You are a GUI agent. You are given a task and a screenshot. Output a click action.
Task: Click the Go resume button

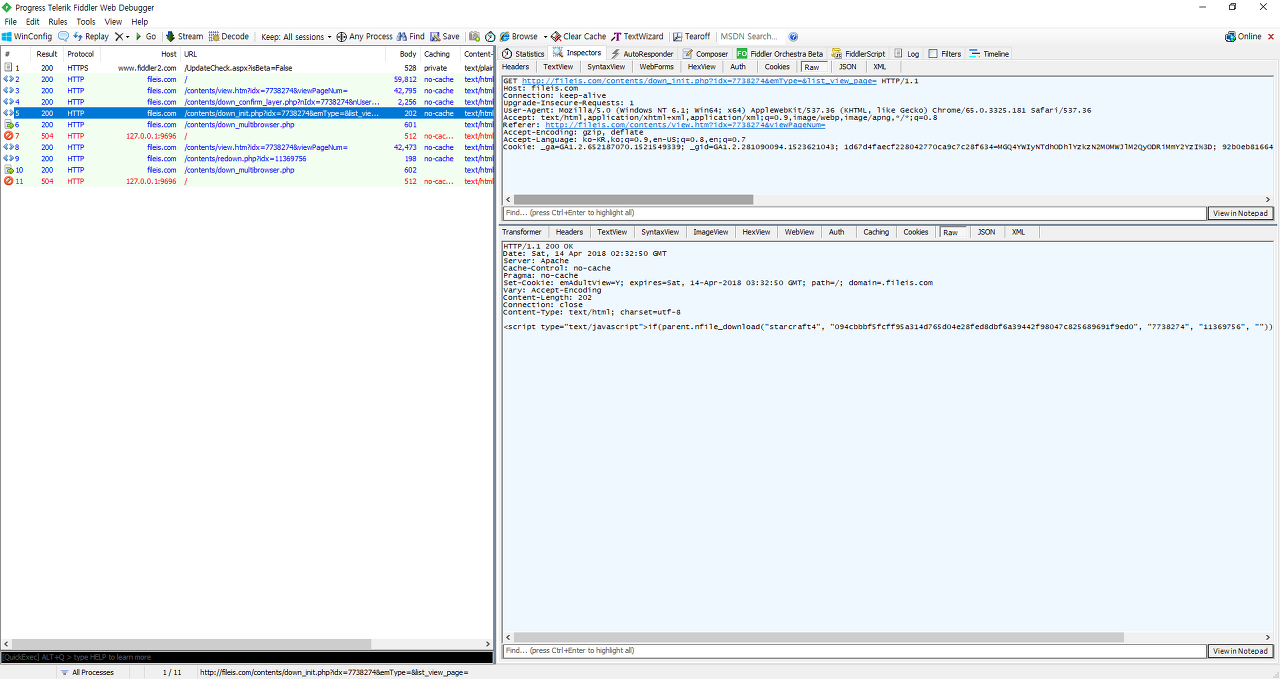[145, 36]
